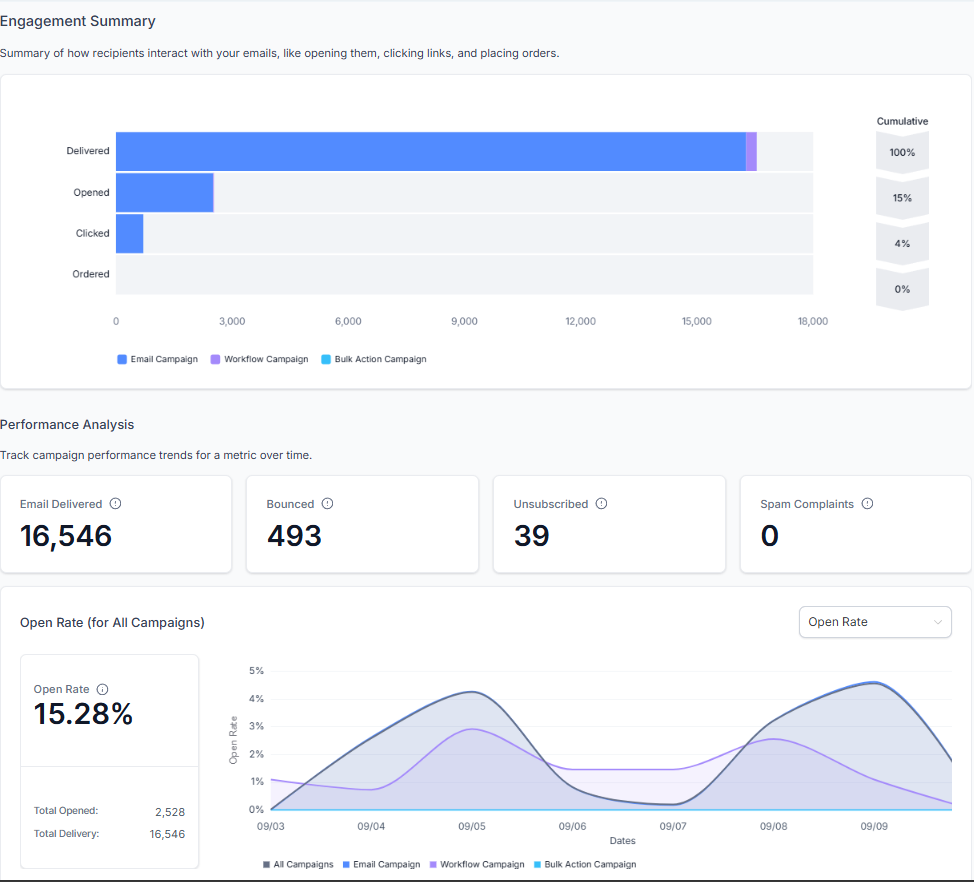The width and height of the screenshot is (974, 882).
Task: Click info icon next to Email Delivered
Action: 115,504
